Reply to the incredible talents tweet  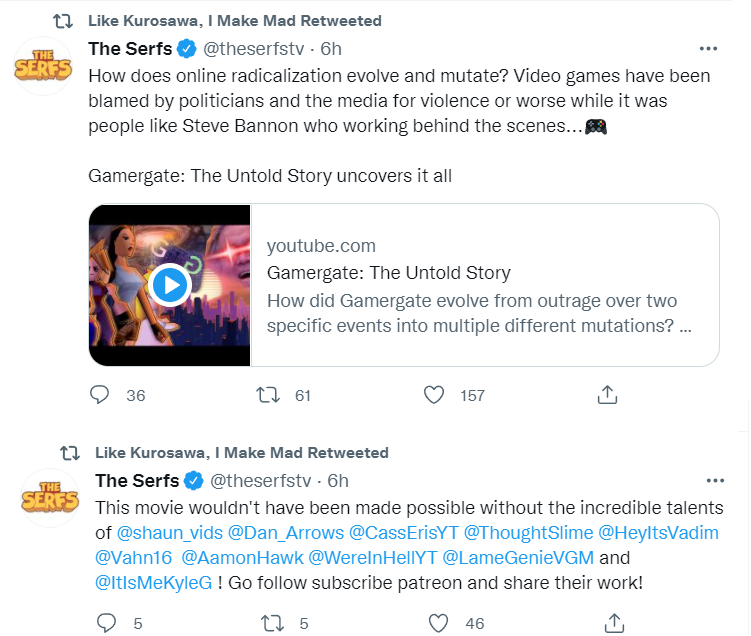(106, 623)
